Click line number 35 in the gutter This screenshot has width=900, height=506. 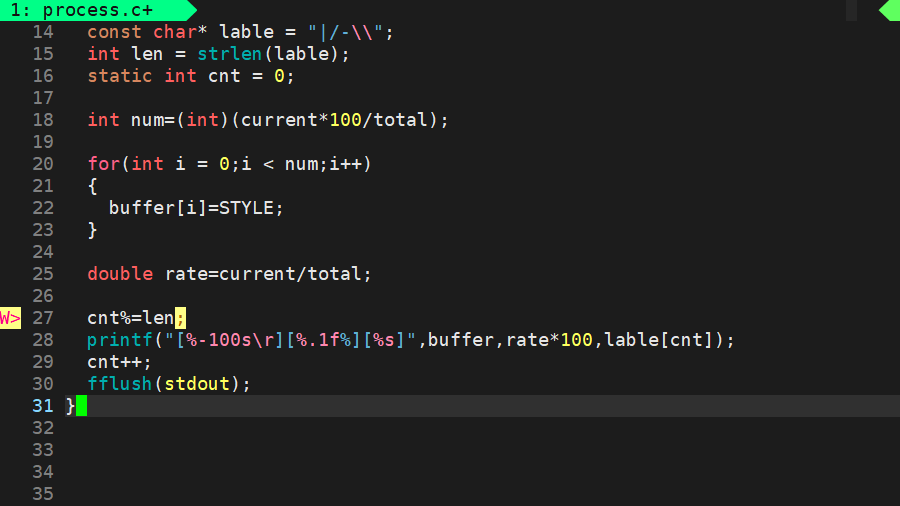pyautogui.click(x=43, y=494)
